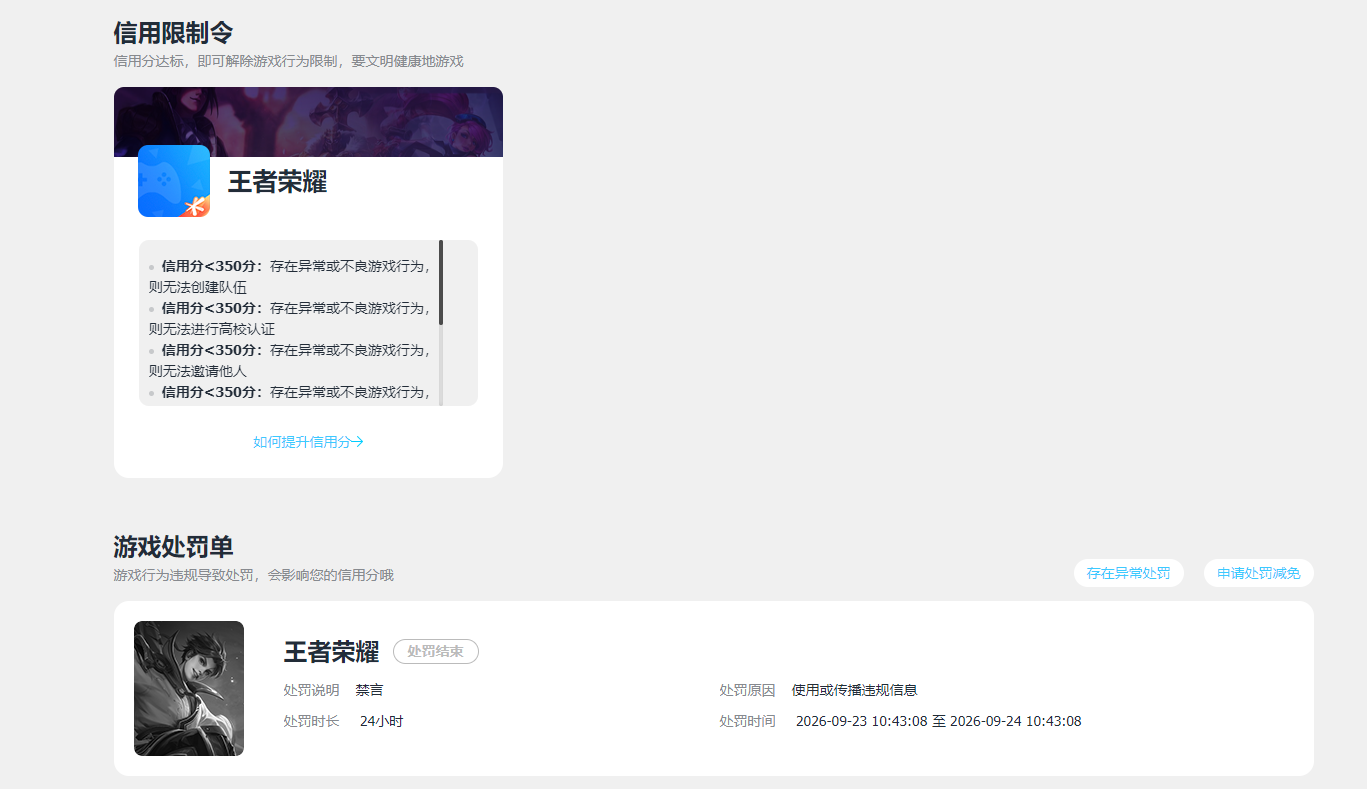Click the 游戏处罚单 heading
Viewport: 1367px width, 789px height.
pyautogui.click(x=173, y=546)
